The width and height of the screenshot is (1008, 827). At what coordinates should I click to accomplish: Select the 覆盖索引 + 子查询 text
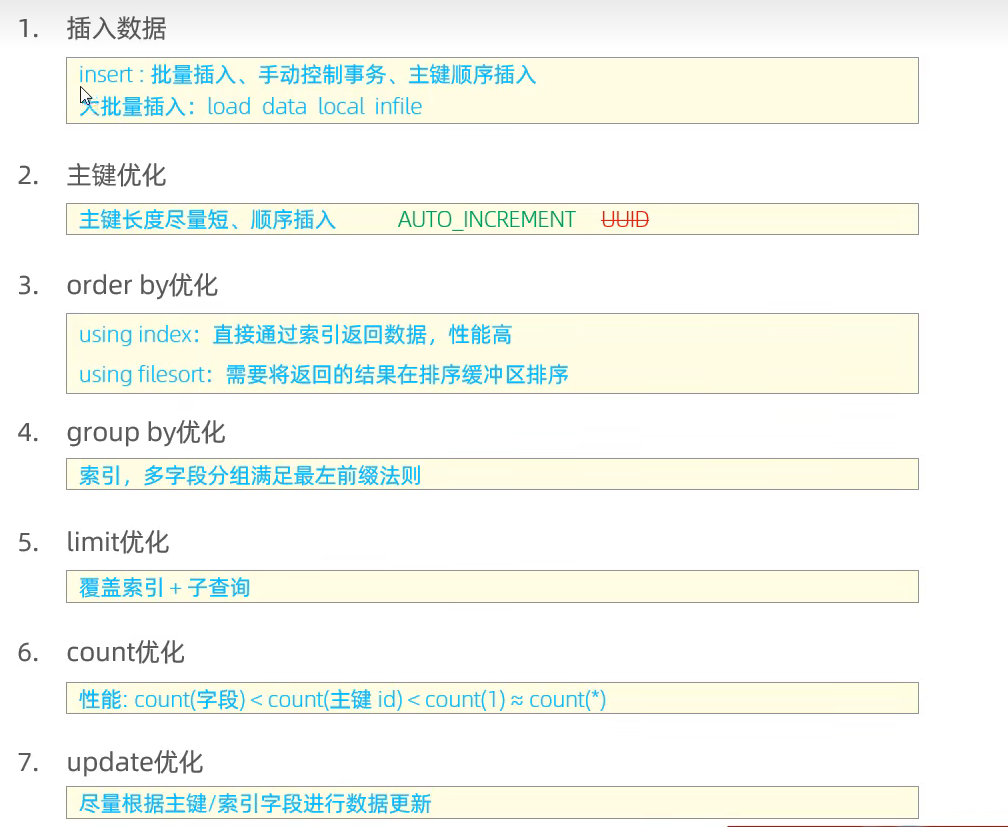[164, 588]
